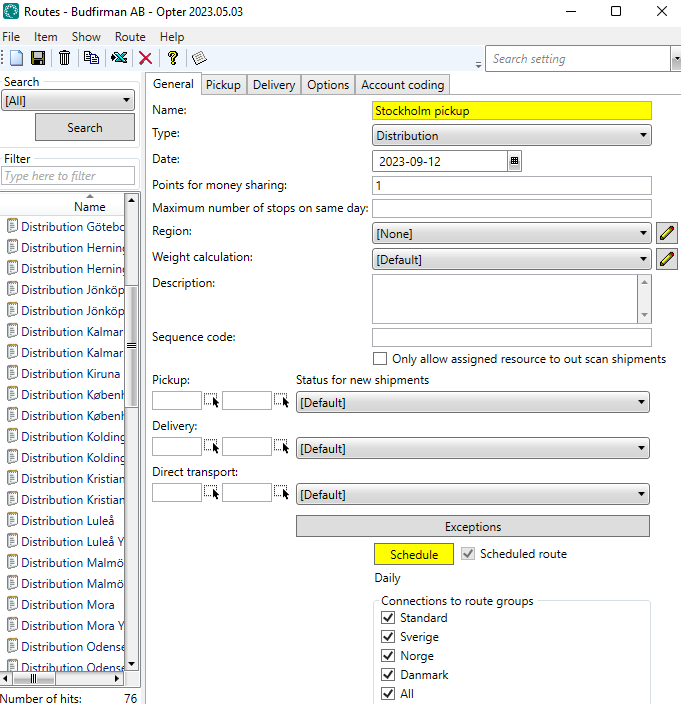Click the Exceptions button
Viewport: 681px width, 704px height.
(473, 526)
